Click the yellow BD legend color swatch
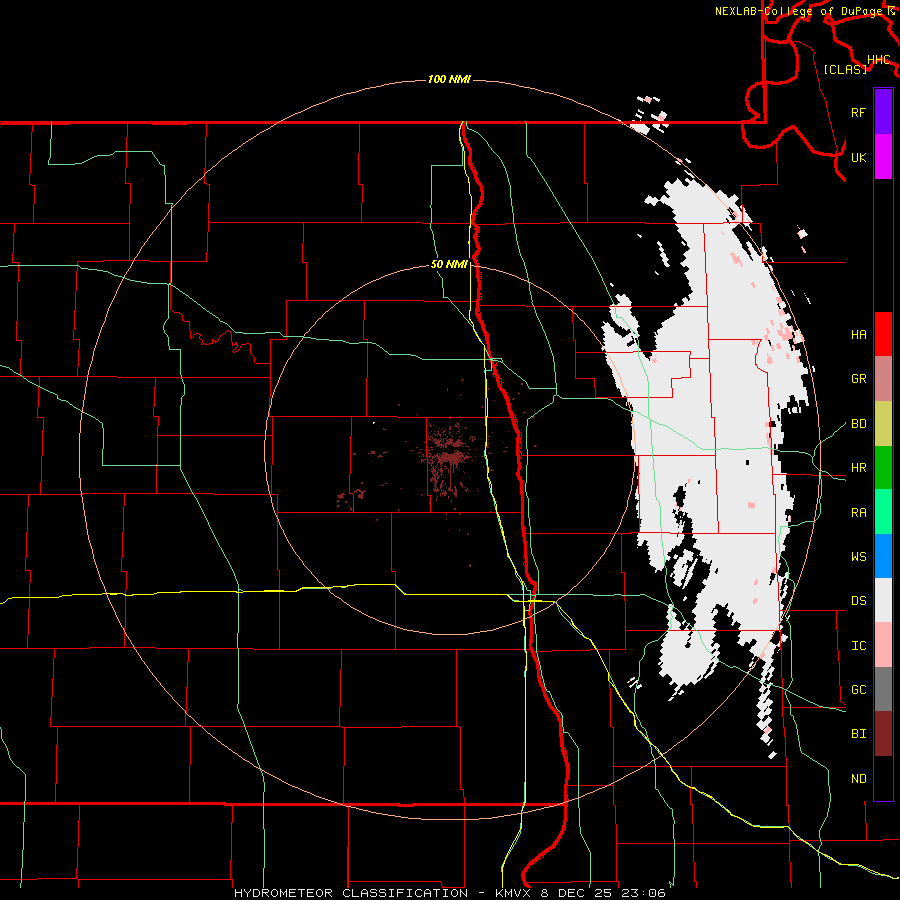Image resolution: width=900 pixels, height=900 pixels. pos(883,423)
